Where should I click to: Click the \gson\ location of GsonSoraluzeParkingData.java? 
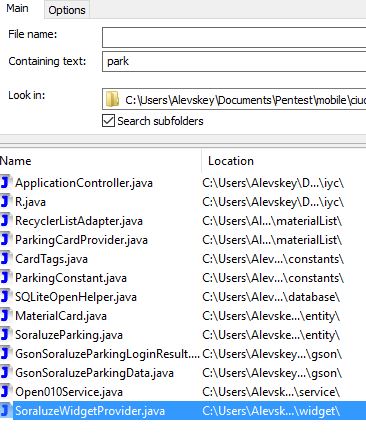click(272, 373)
